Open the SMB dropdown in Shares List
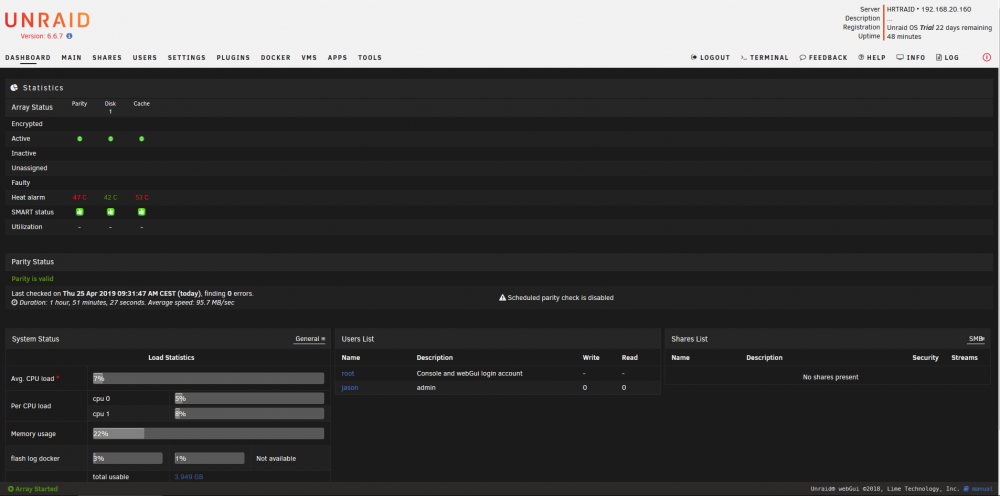This screenshot has width=1000, height=496. click(976, 339)
